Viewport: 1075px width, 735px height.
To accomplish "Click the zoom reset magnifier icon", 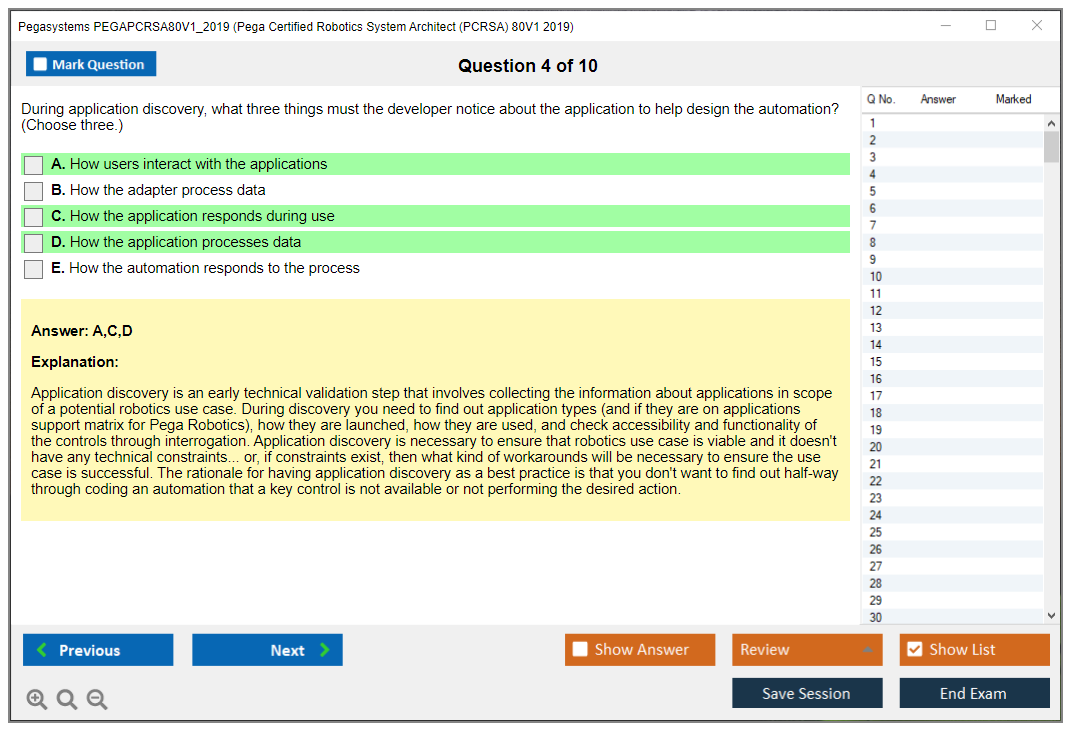I will pyautogui.click(x=67, y=700).
